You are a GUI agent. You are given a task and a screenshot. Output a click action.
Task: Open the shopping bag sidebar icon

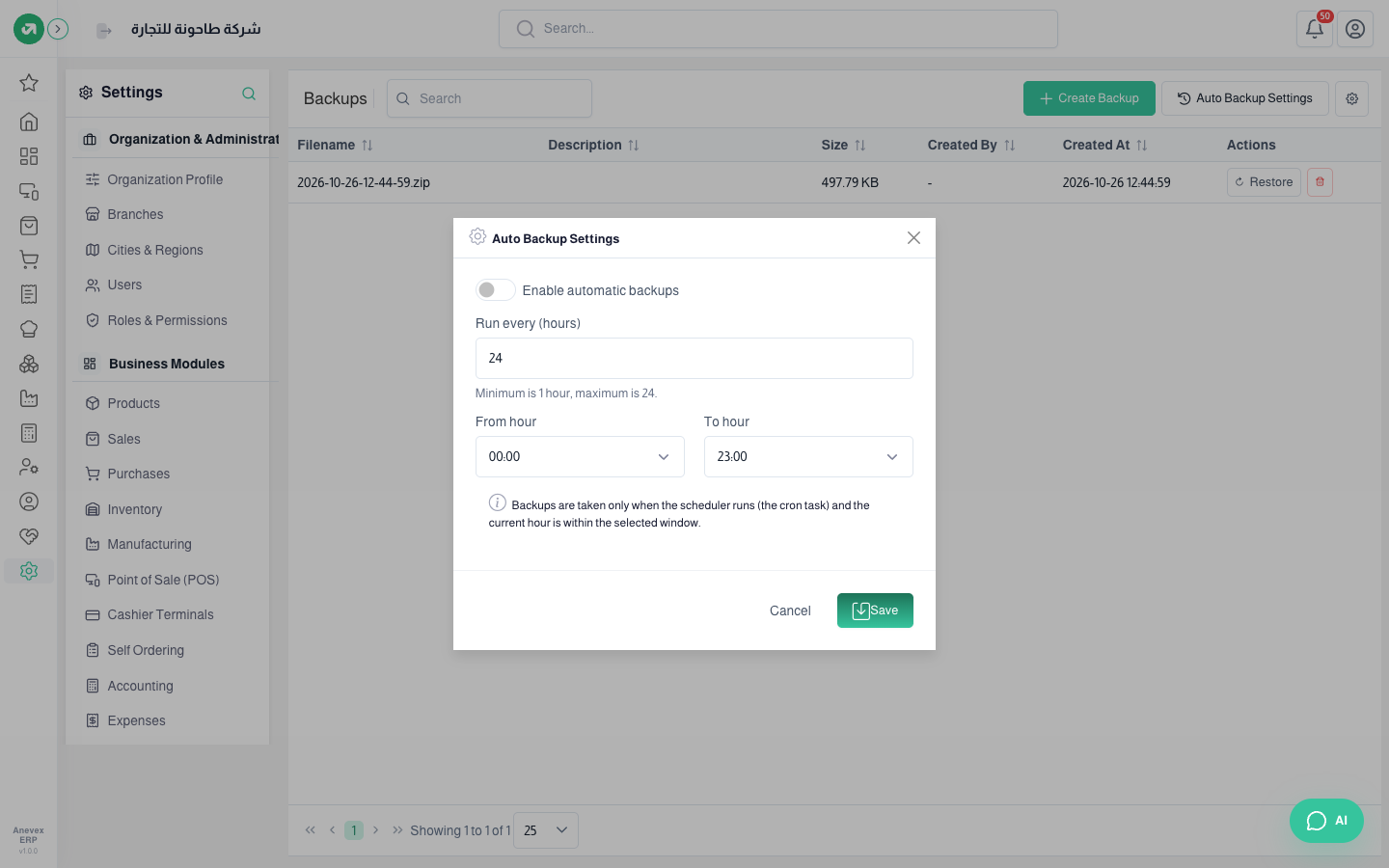tap(29, 226)
